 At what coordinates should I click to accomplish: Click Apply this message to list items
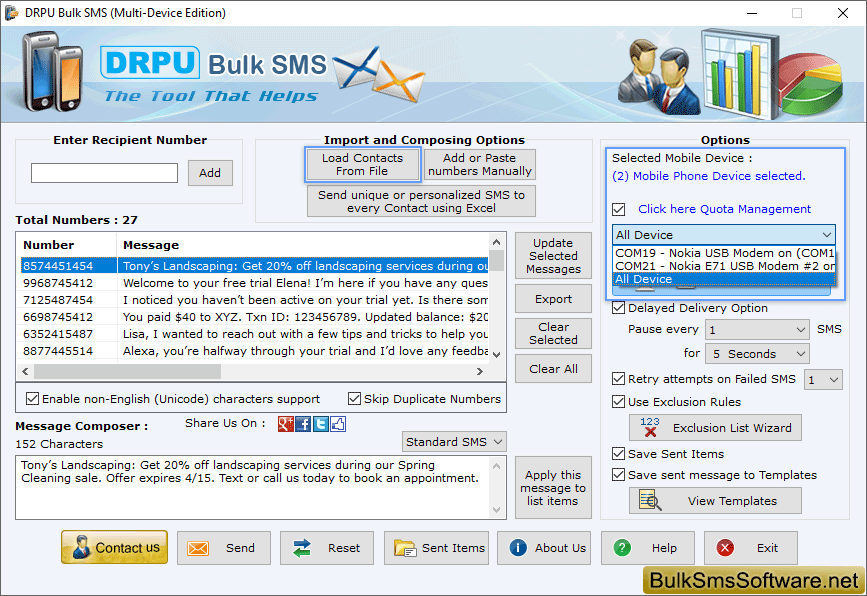(553, 488)
